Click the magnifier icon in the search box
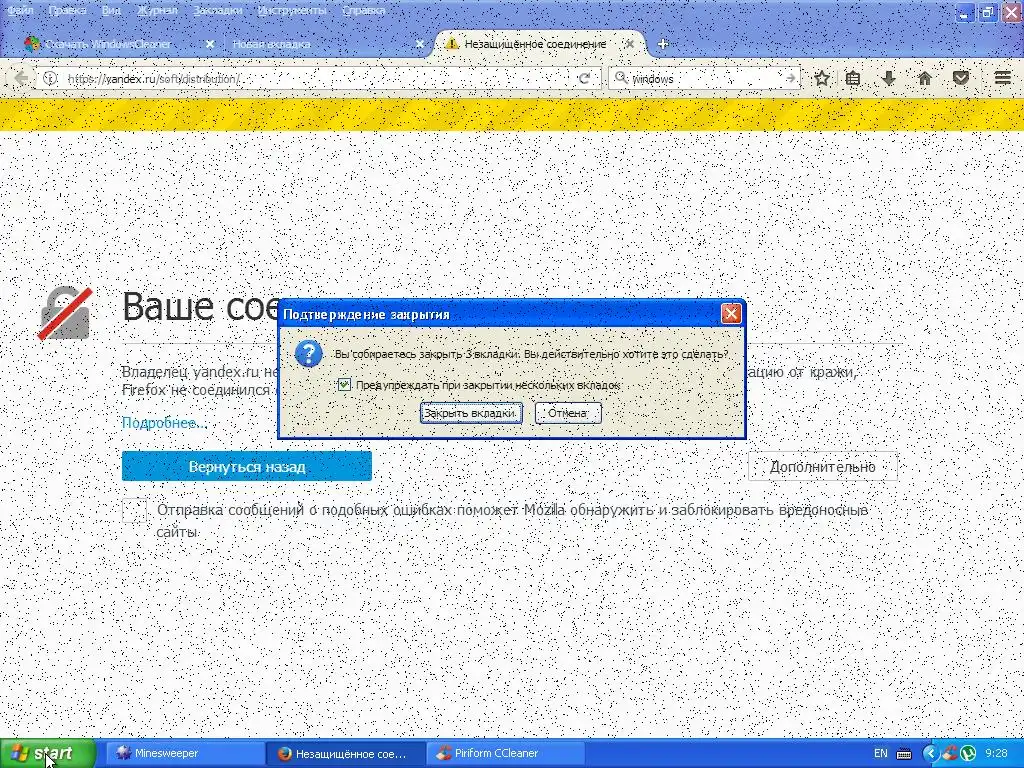1024x768 pixels. click(x=621, y=78)
